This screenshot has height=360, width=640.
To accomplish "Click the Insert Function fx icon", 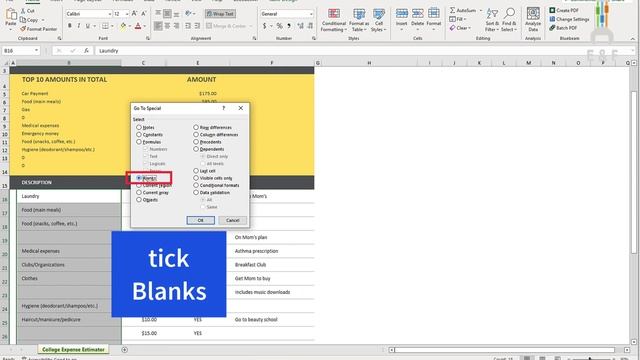I will [x=86, y=51].
